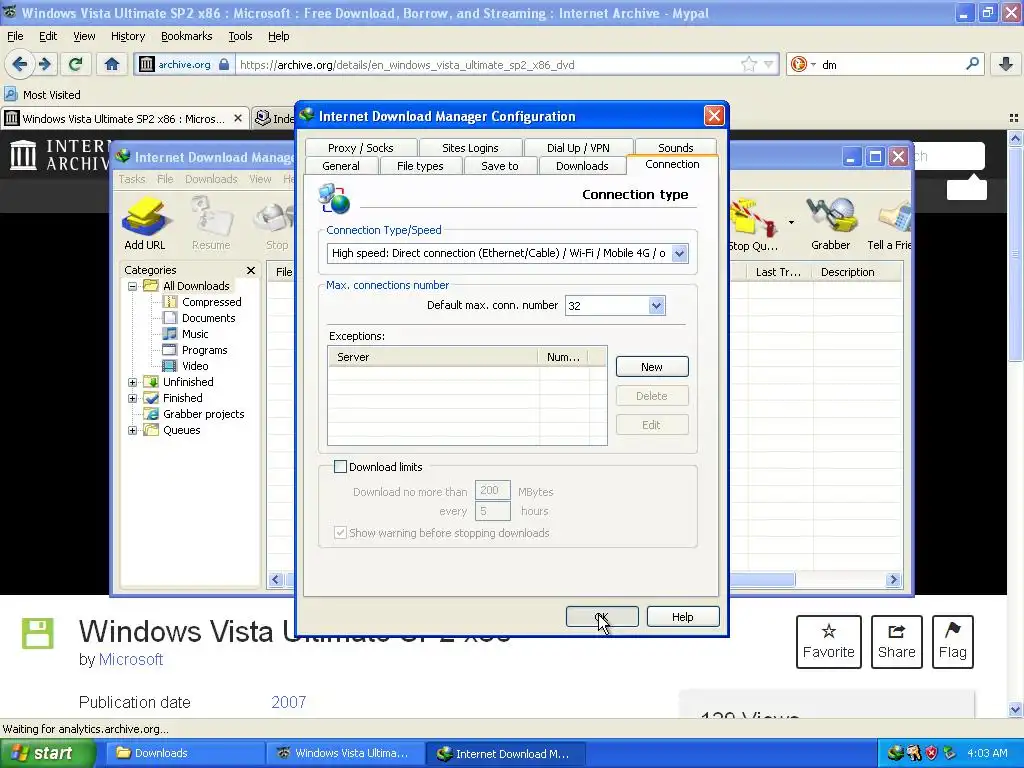Switch to the General tab
The width and height of the screenshot is (1024, 768).
(x=341, y=166)
